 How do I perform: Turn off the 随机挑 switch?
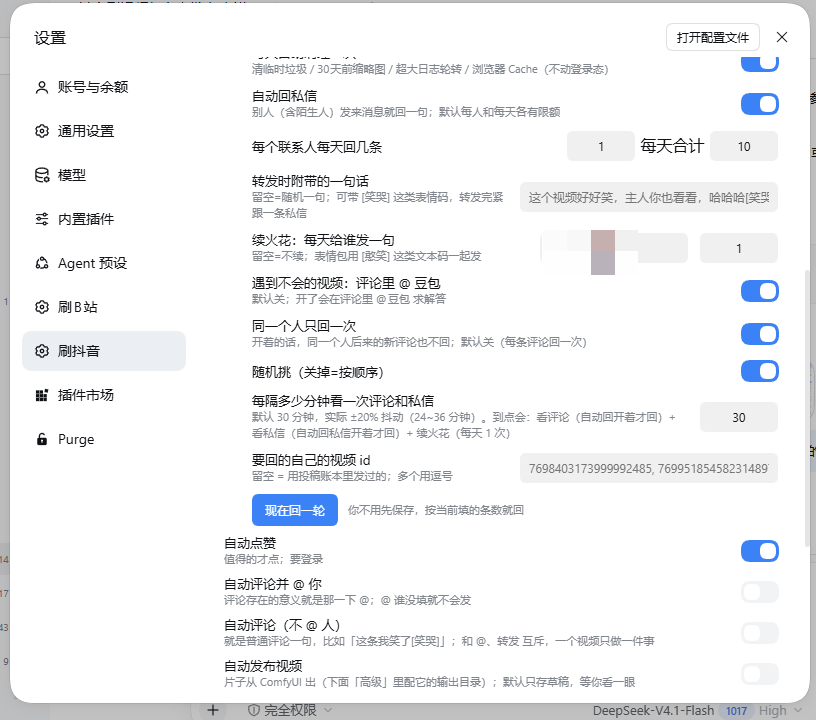tap(760, 371)
